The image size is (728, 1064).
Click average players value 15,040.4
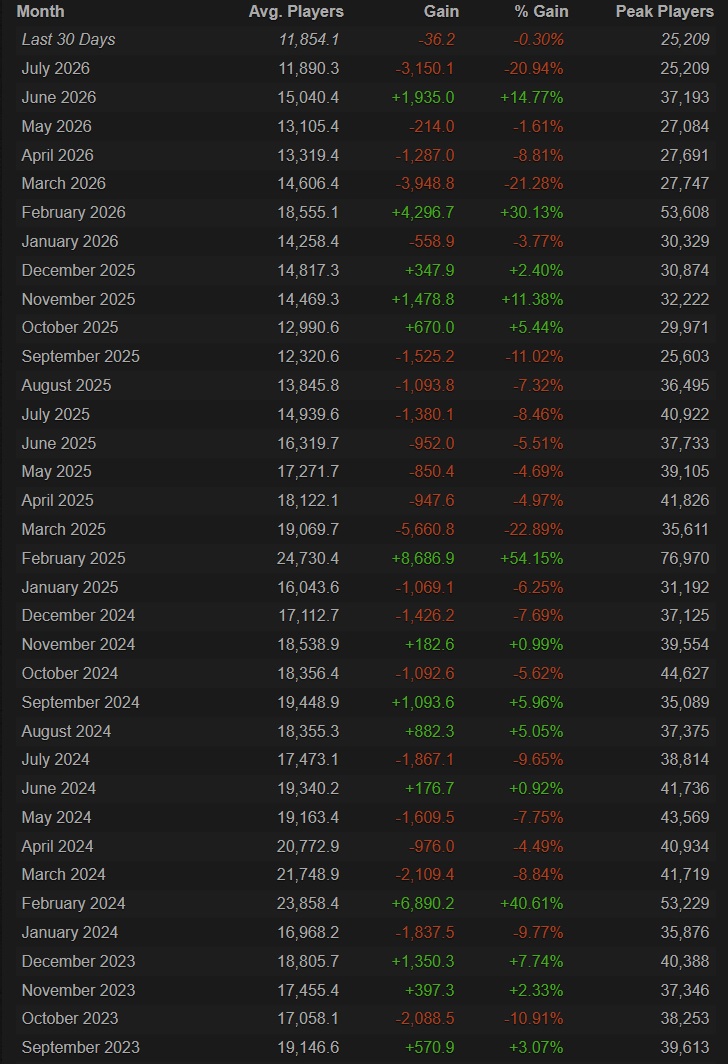(307, 98)
